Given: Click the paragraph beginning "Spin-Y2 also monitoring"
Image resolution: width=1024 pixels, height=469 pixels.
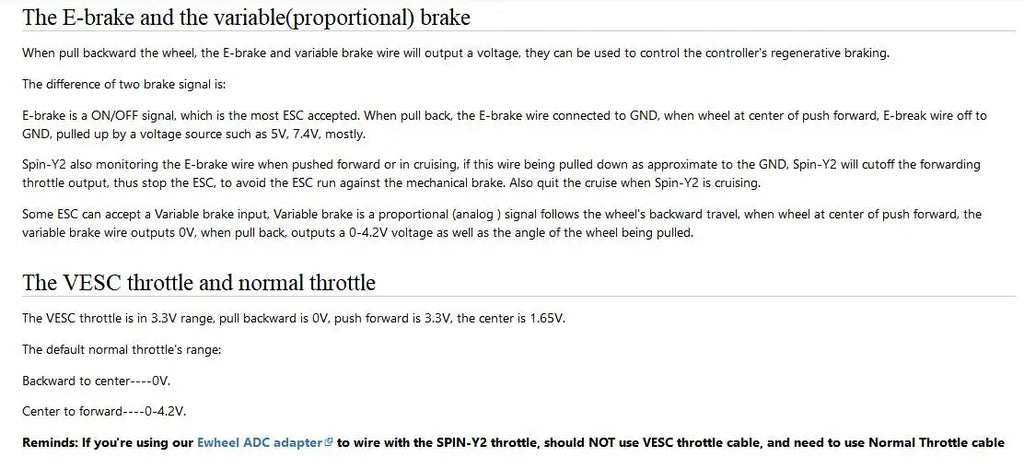Looking at the screenshot, I should click(x=502, y=173).
